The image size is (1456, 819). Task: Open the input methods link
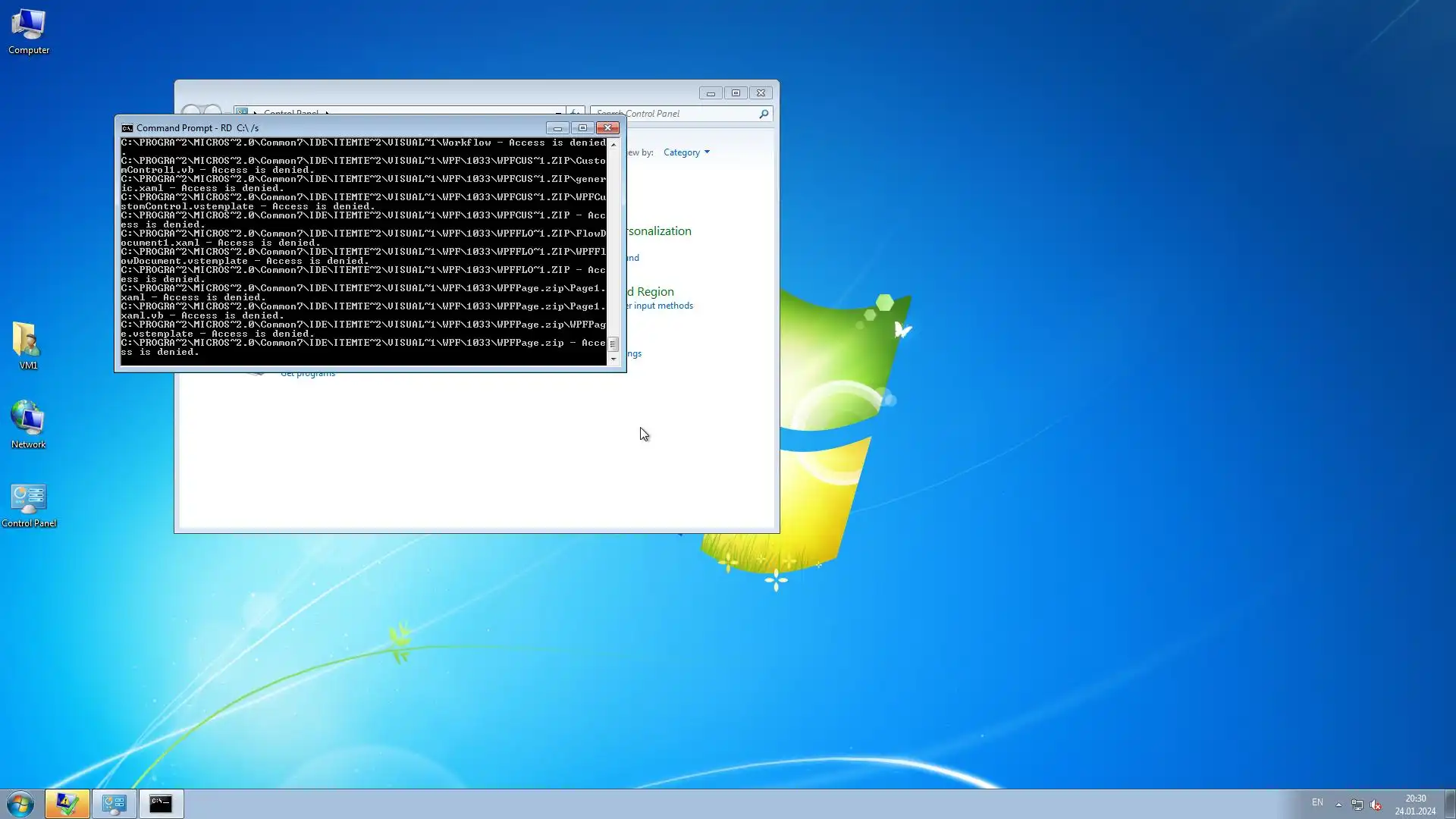[x=662, y=306]
